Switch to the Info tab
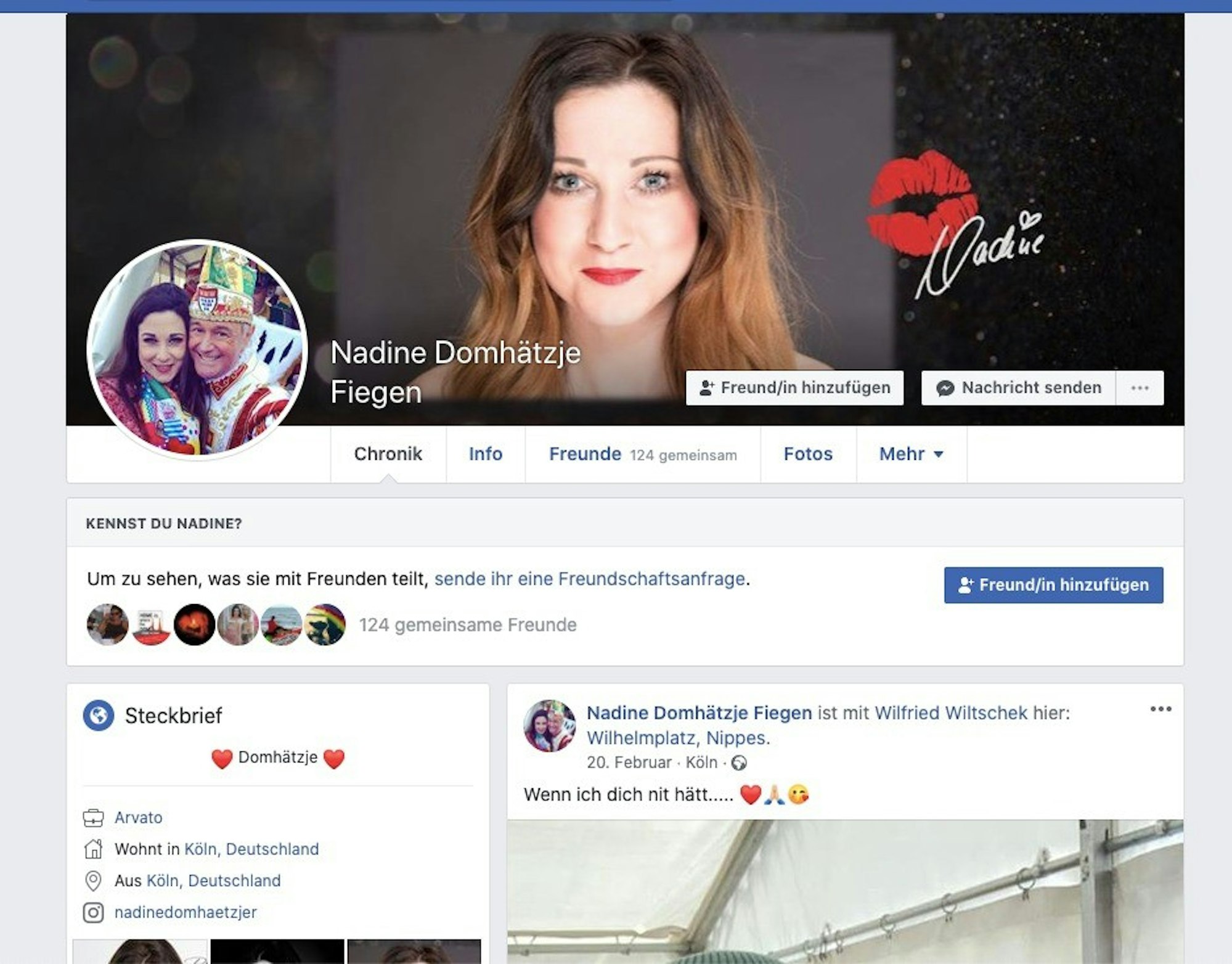This screenshot has width=1232, height=964. point(485,454)
